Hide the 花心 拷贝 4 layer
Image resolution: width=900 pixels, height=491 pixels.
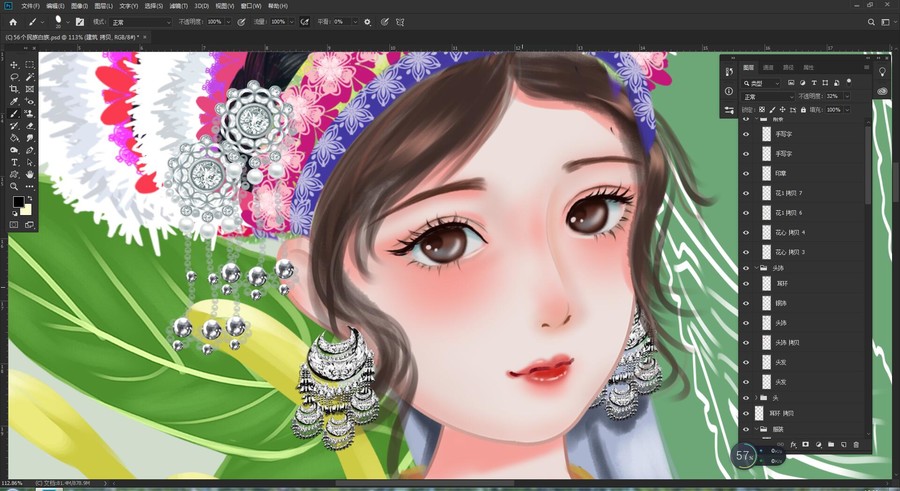pos(746,233)
